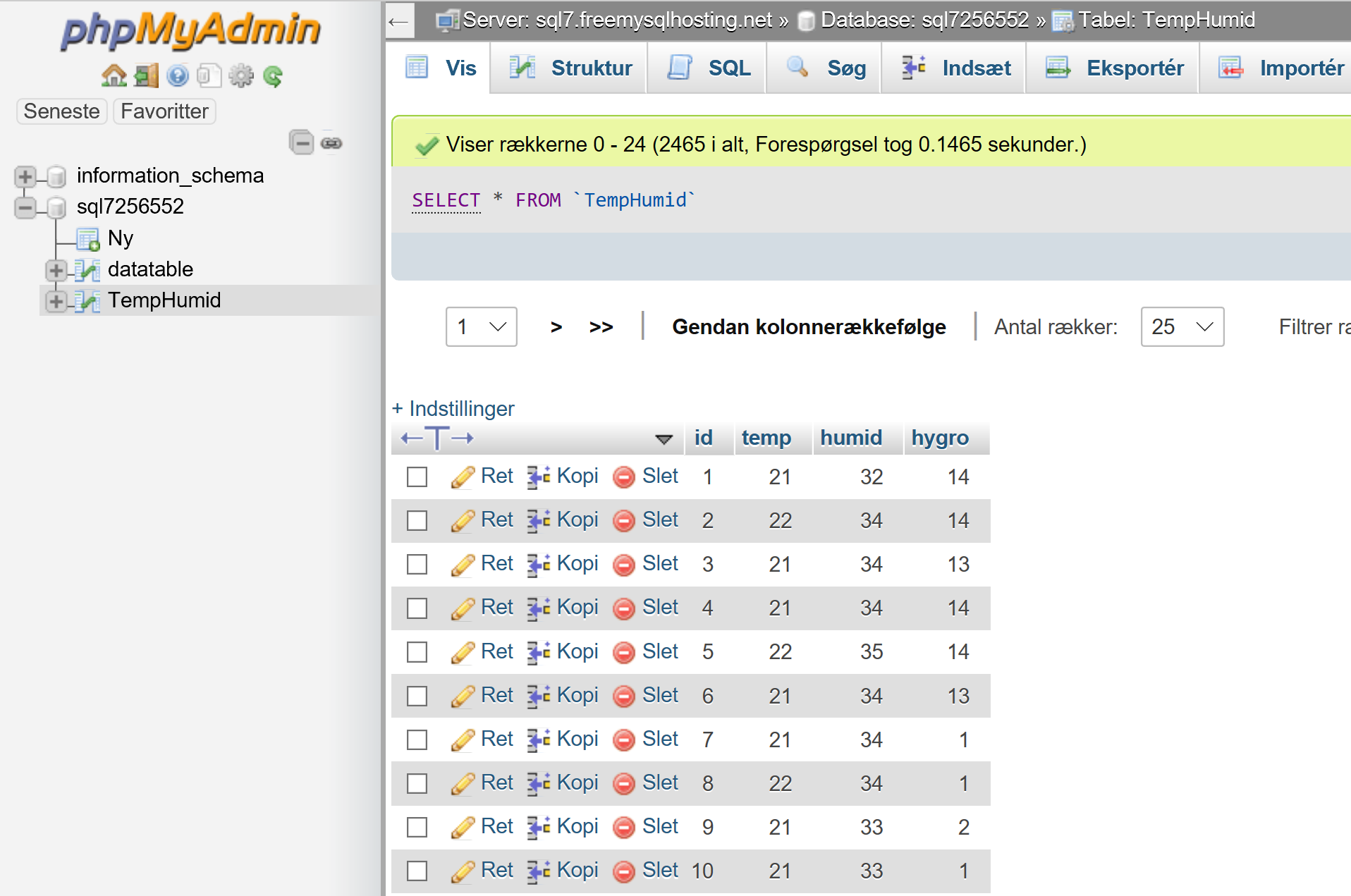This screenshot has width=1351, height=896.
Task: Click the green reload navigation icon
Action: pyautogui.click(x=273, y=75)
